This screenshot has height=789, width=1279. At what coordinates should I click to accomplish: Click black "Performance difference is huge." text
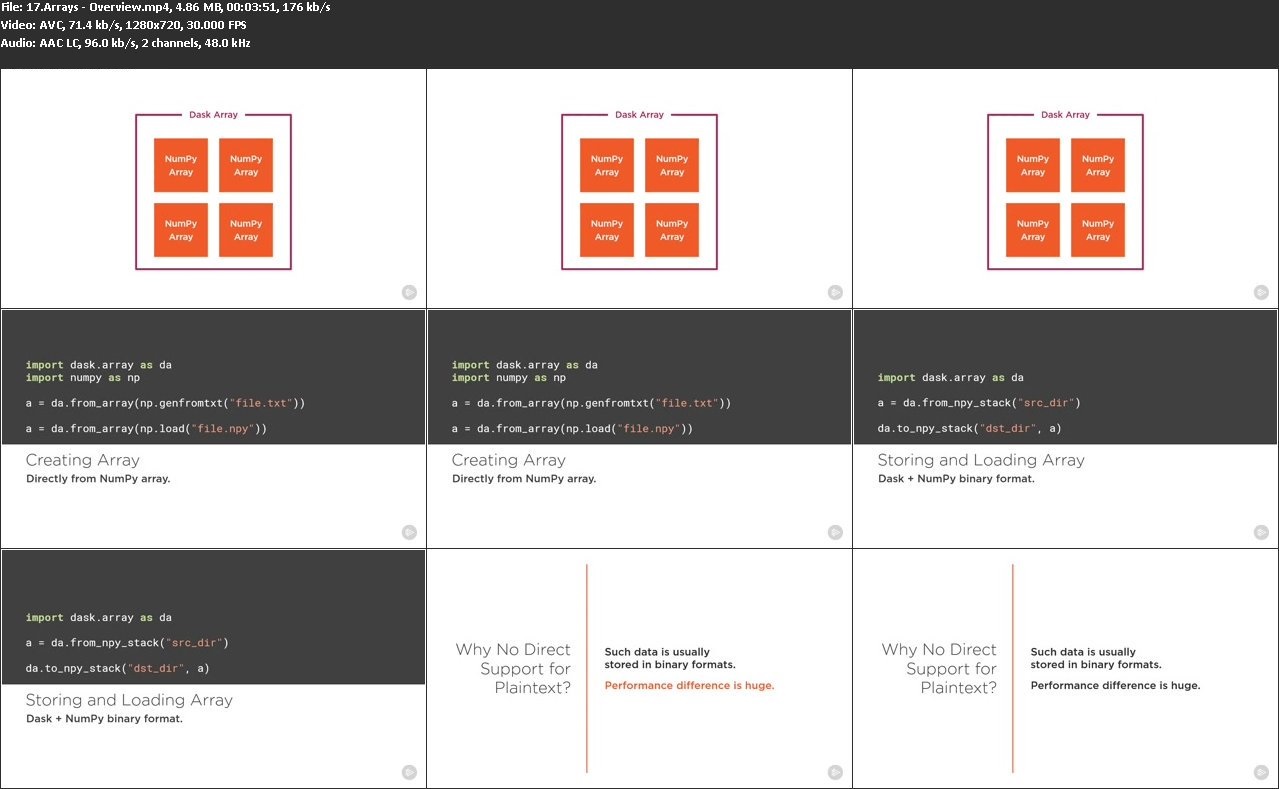coord(1115,686)
